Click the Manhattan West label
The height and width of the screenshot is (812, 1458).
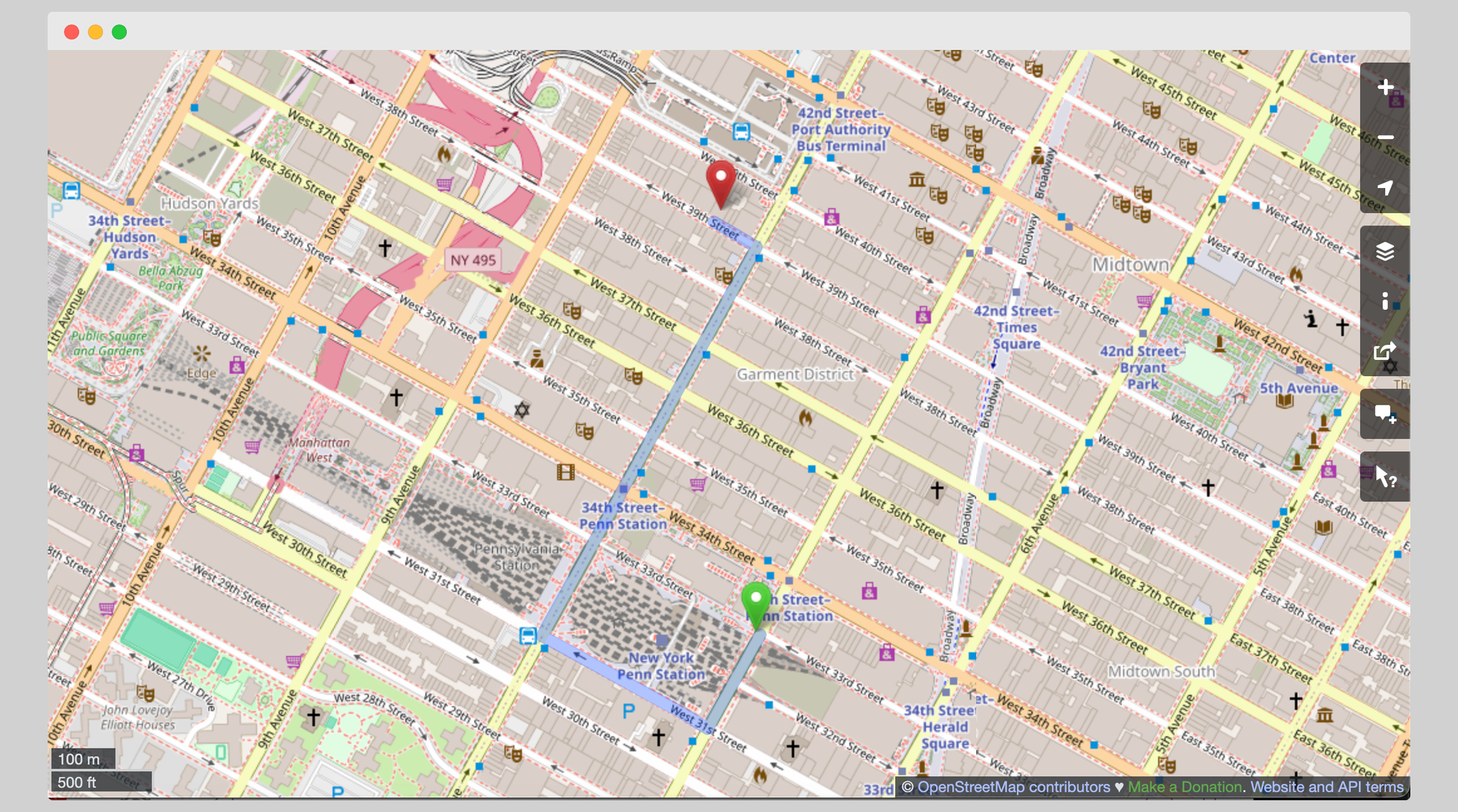point(319,450)
